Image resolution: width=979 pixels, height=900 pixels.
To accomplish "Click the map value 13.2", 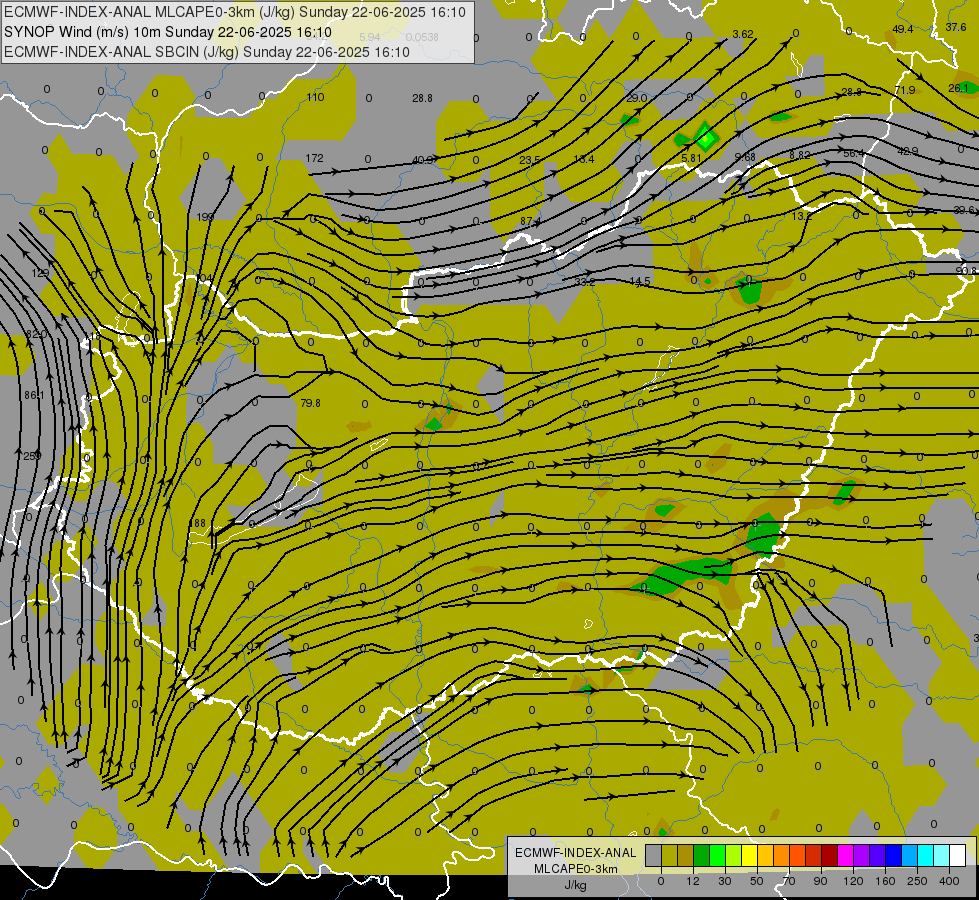I will pos(801,216).
